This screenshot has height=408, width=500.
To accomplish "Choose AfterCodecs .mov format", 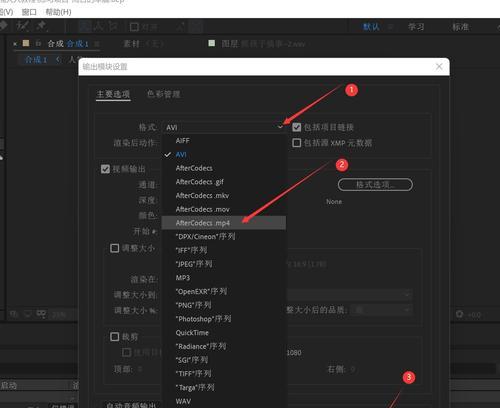I will pos(224,209).
